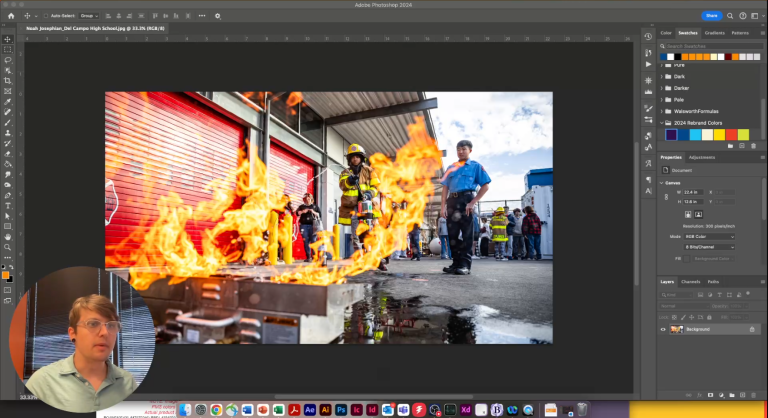Delete layer using the Layers trash icon

coord(753,395)
